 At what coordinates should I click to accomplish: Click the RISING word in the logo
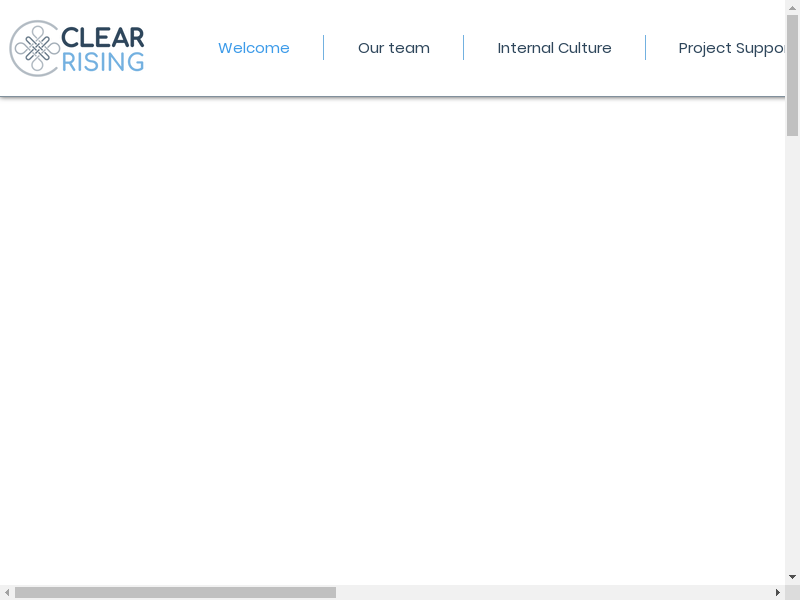pyautogui.click(x=103, y=61)
